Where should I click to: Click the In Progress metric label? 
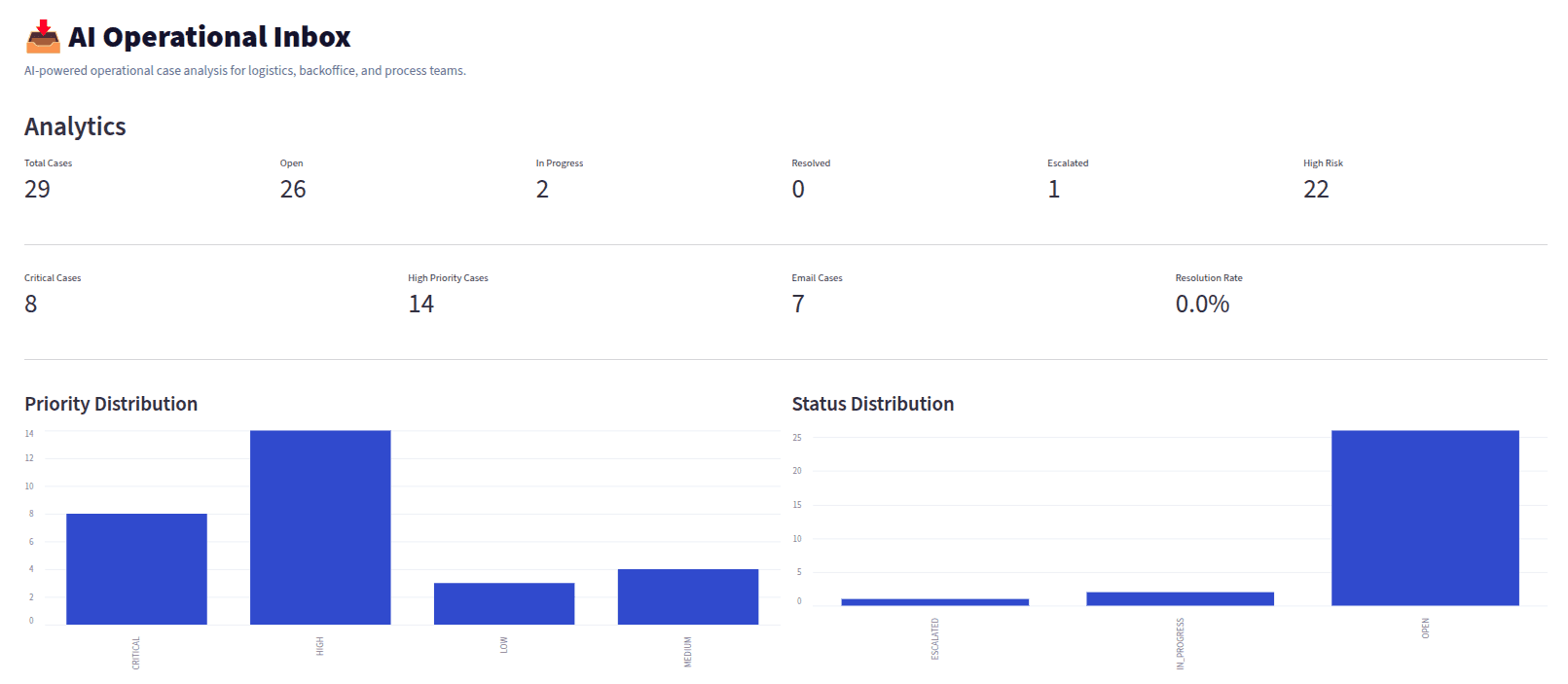click(x=560, y=163)
